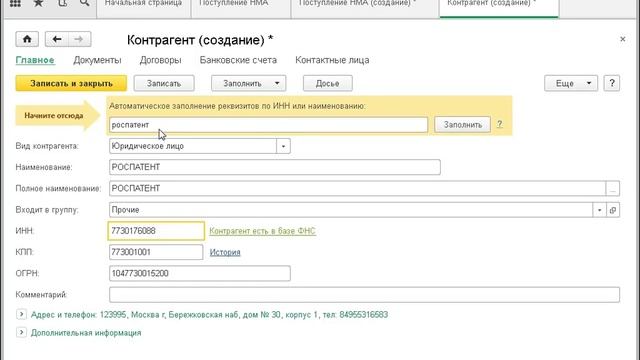Open Контрагент есть в базе ФНС link
The height and width of the screenshot is (360, 640).
[262, 231]
